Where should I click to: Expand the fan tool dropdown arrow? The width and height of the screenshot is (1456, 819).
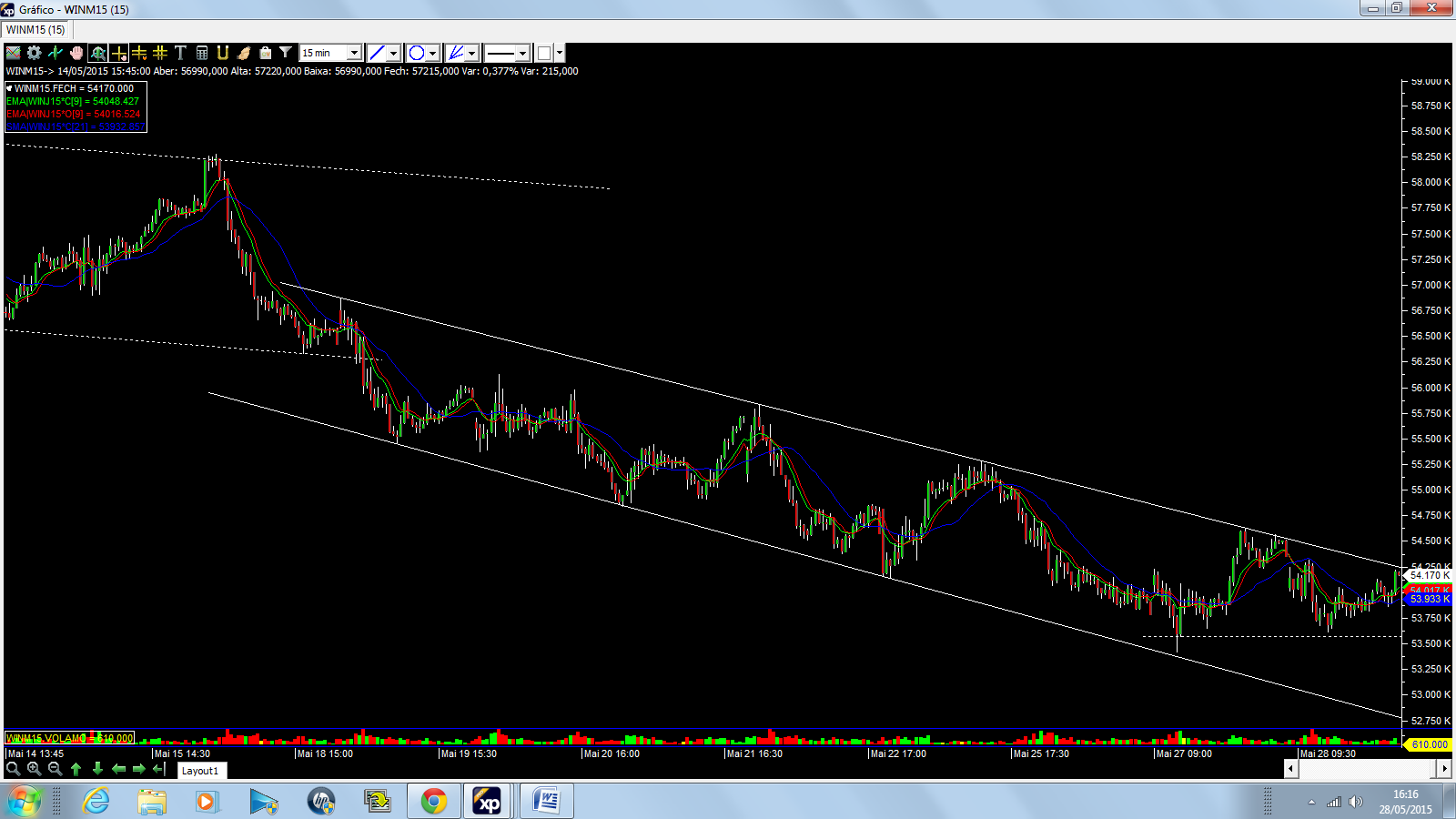point(472,53)
